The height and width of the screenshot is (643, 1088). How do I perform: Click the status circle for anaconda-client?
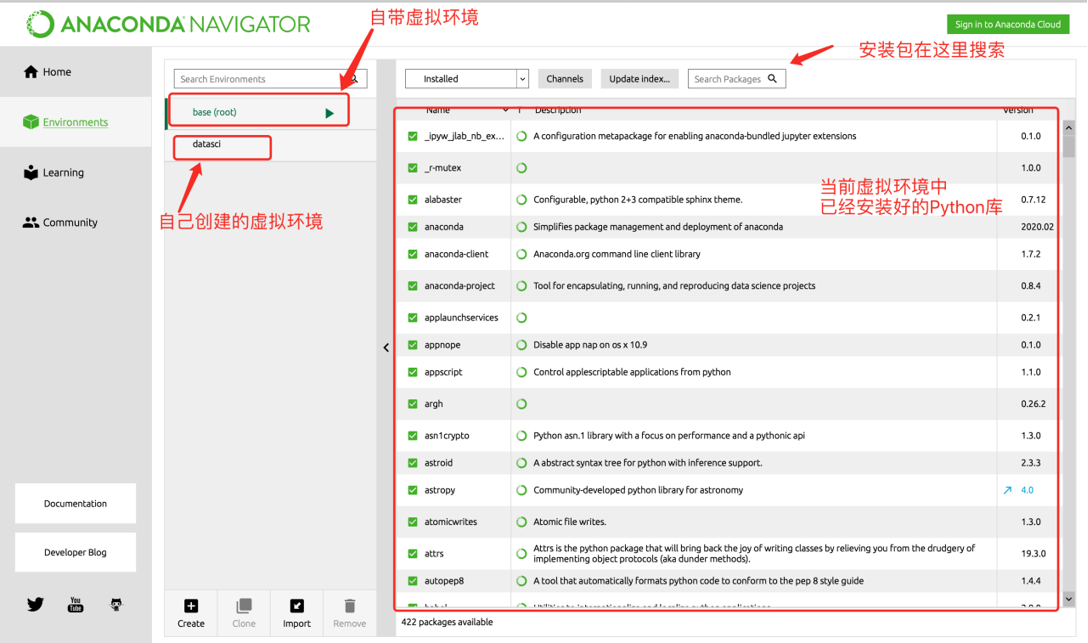[522, 254]
